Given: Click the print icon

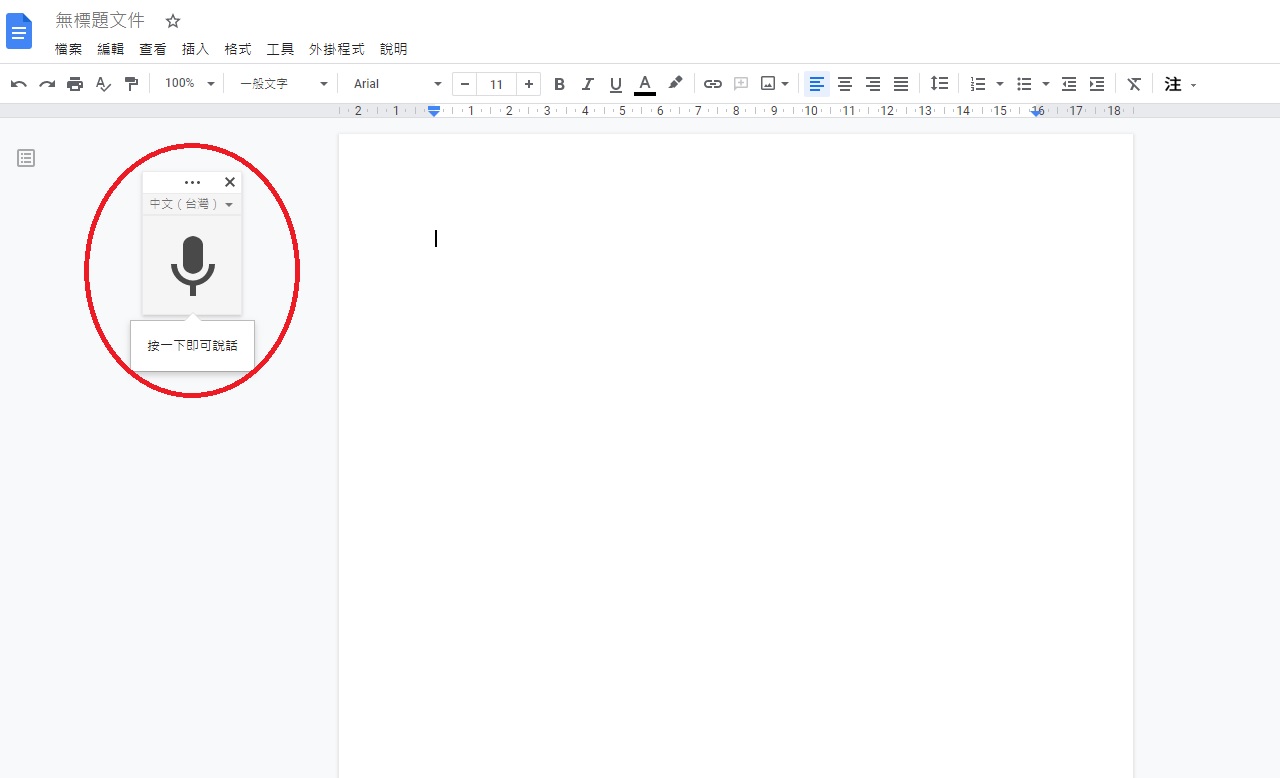Looking at the screenshot, I should coord(75,84).
